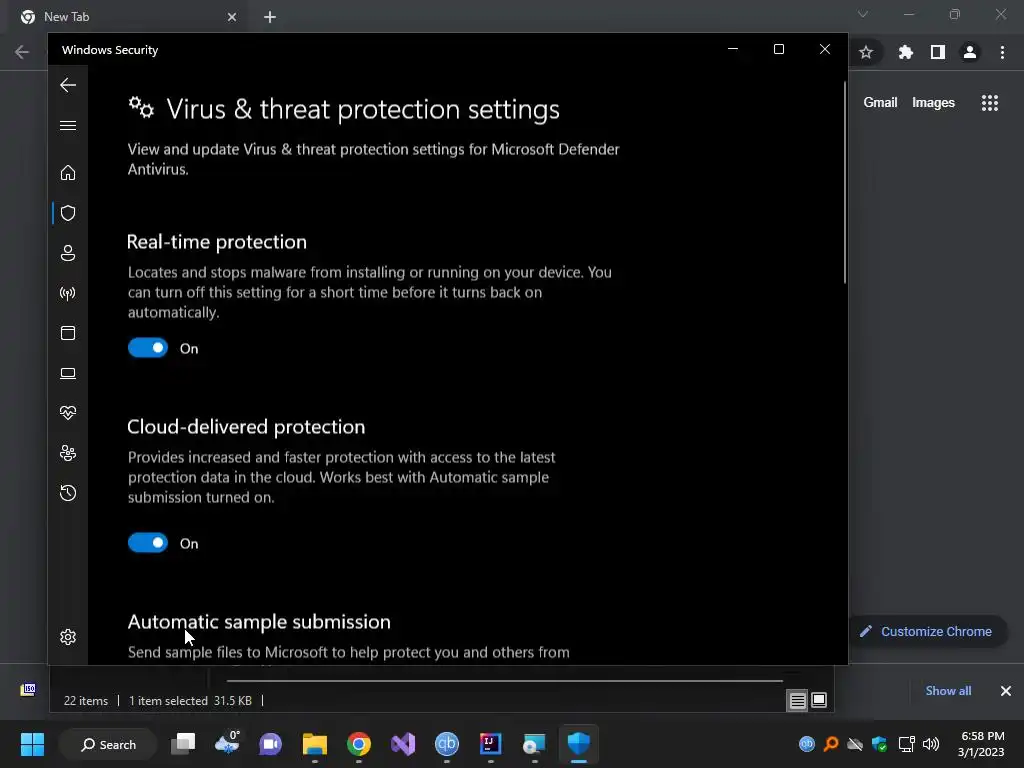Switch File Explorer to large icons view

(819, 701)
